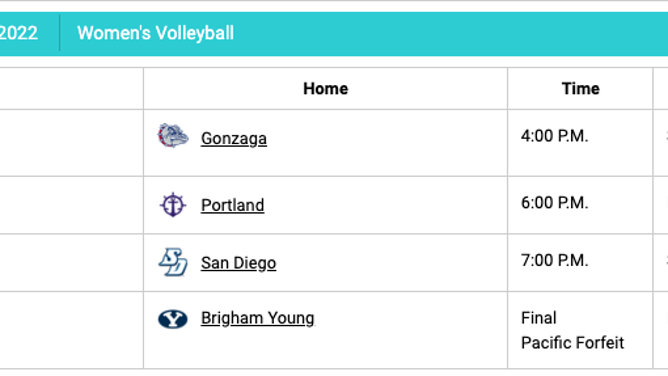Click the empty cell left of Gonzaga
The height and width of the screenshot is (376, 668).
tap(71, 143)
